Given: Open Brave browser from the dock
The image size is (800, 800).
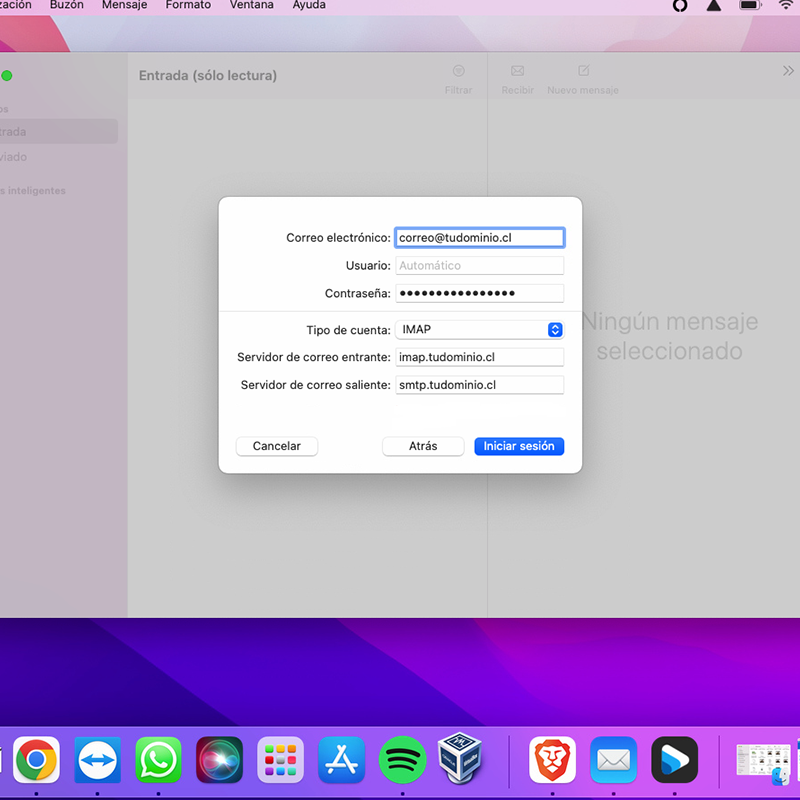Looking at the screenshot, I should [552, 761].
